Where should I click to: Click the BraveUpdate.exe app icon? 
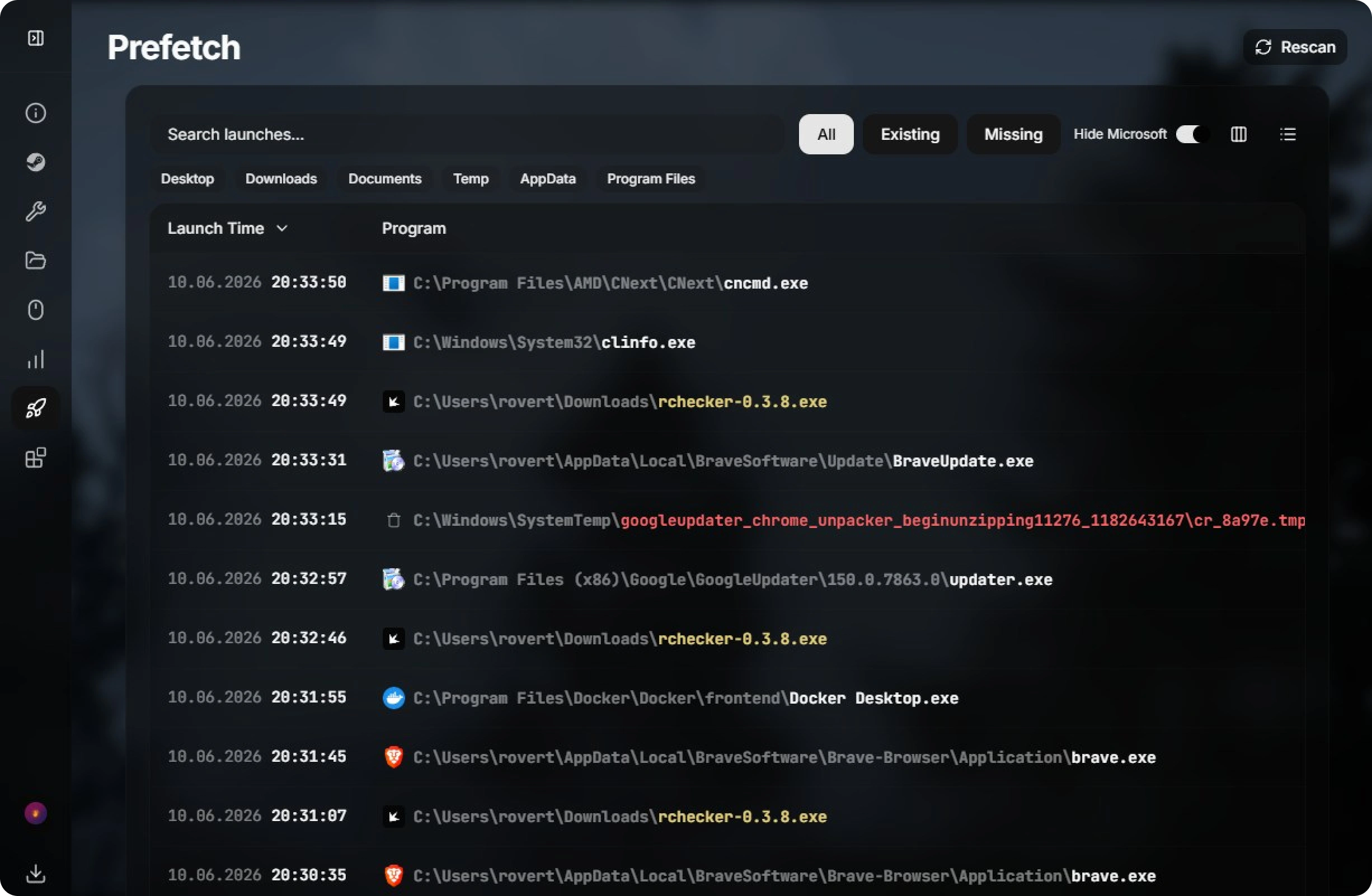[x=394, y=461]
